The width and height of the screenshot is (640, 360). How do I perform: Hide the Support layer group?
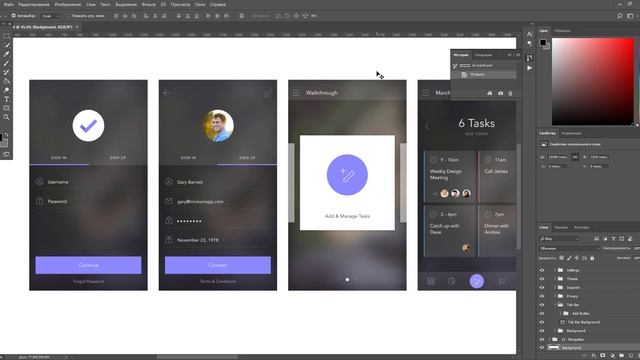pos(542,287)
